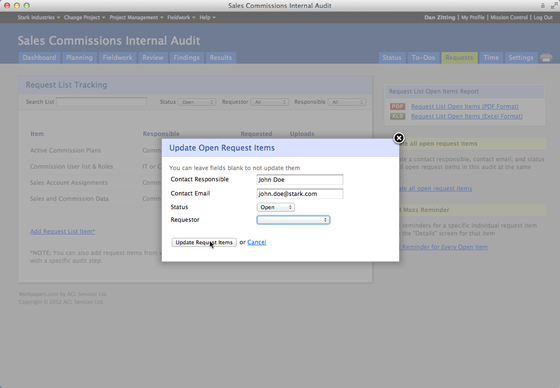The image size is (560, 388).
Task: Sort by the Item column header
Action: tap(37, 134)
